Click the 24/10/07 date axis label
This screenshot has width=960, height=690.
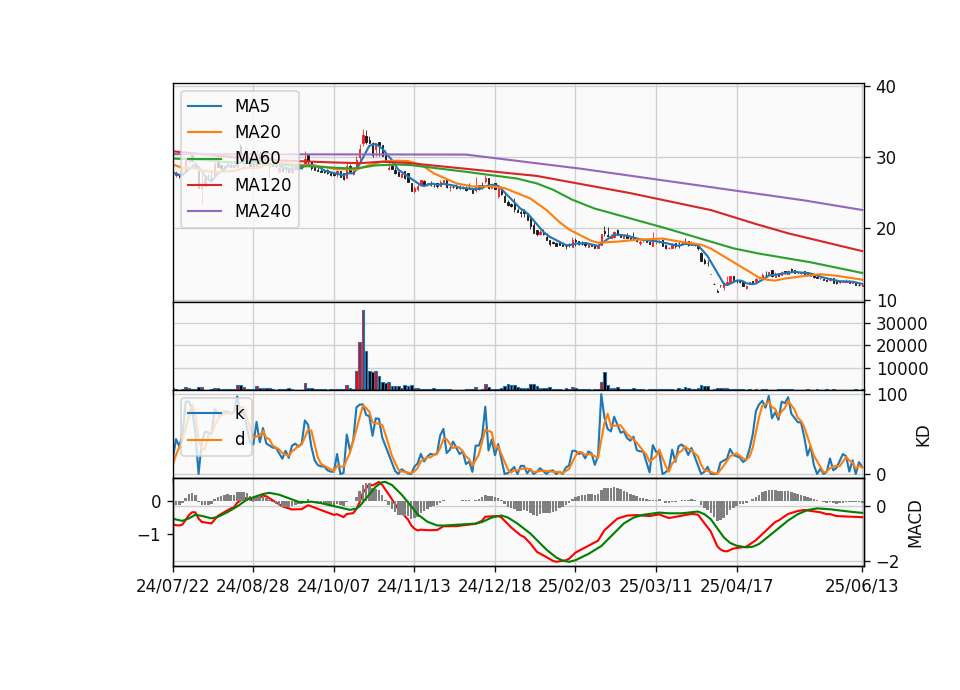tap(334, 586)
